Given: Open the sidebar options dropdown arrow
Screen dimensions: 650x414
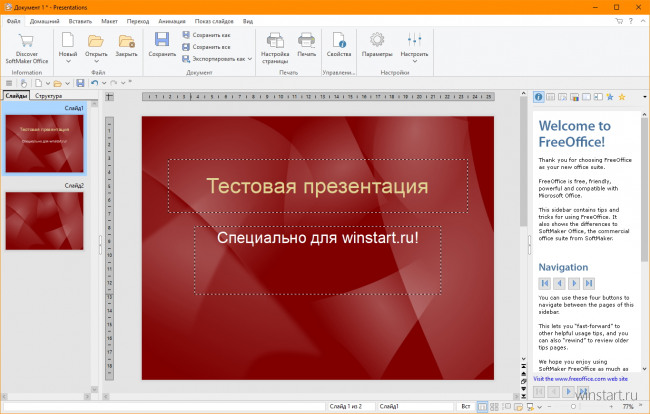Looking at the screenshot, I should click(645, 97).
